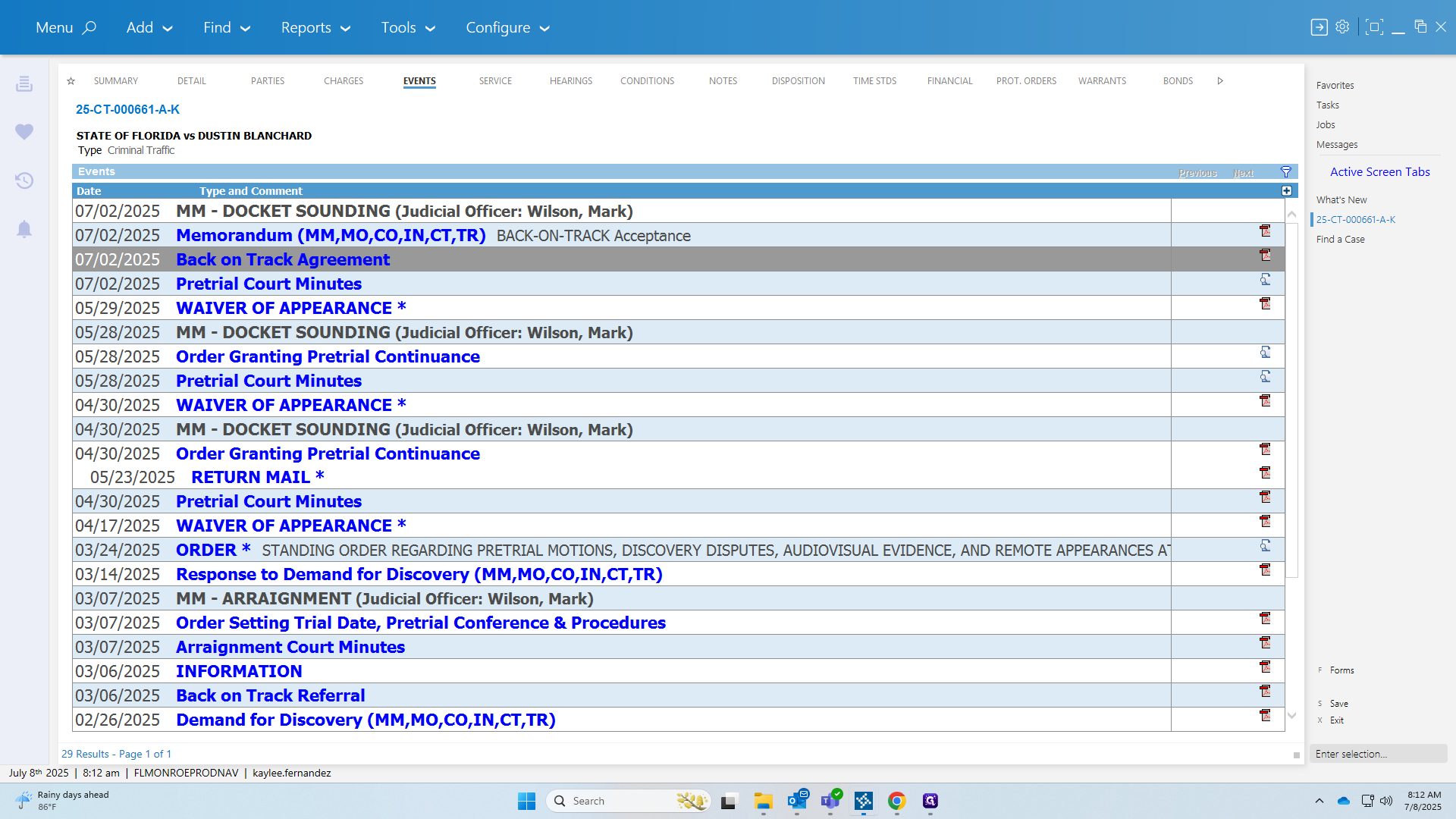Open the Configure dropdown menu
The image size is (1456, 819).
coord(507,27)
